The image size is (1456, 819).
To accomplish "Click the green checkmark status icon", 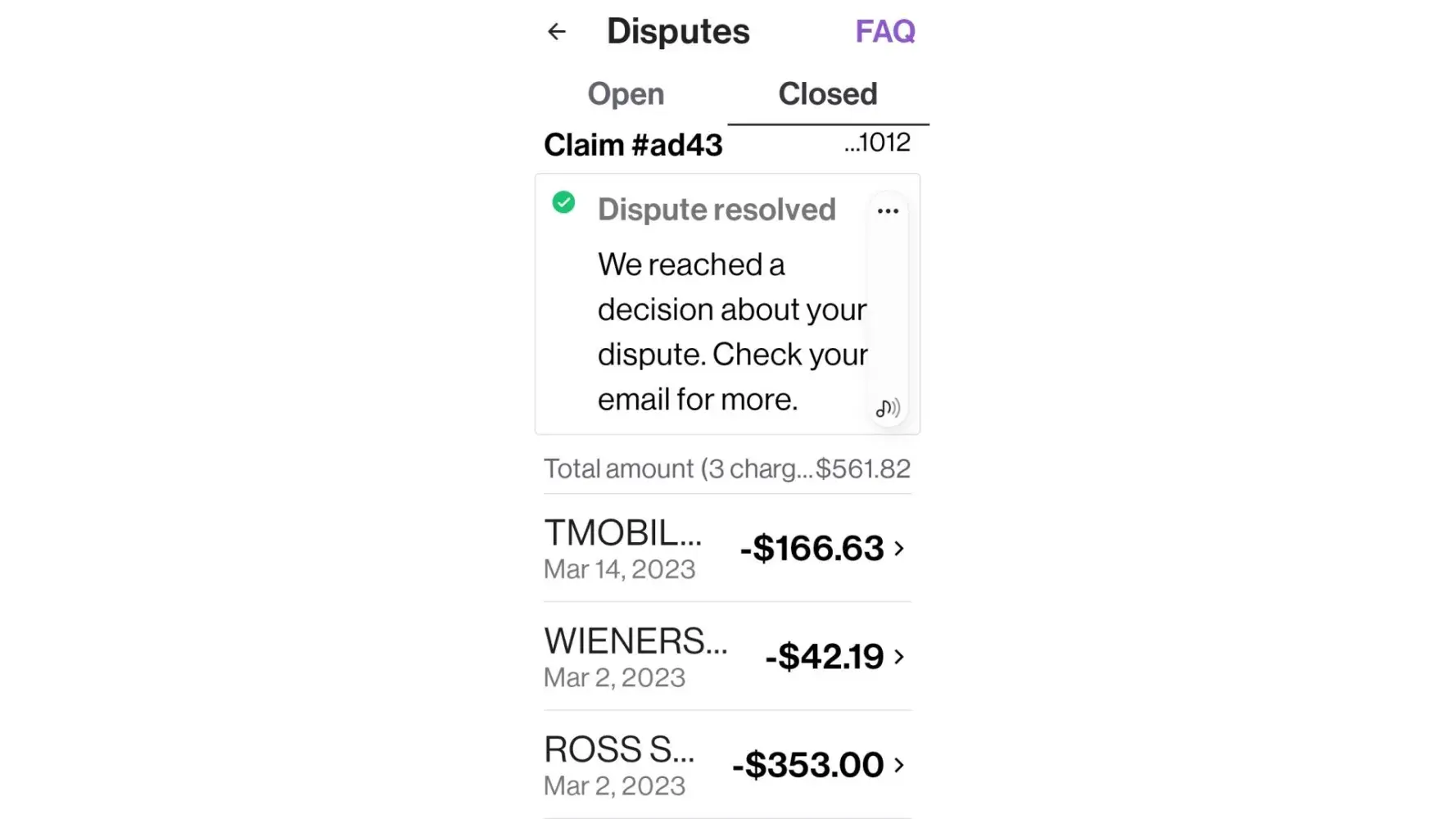I will coord(563,202).
